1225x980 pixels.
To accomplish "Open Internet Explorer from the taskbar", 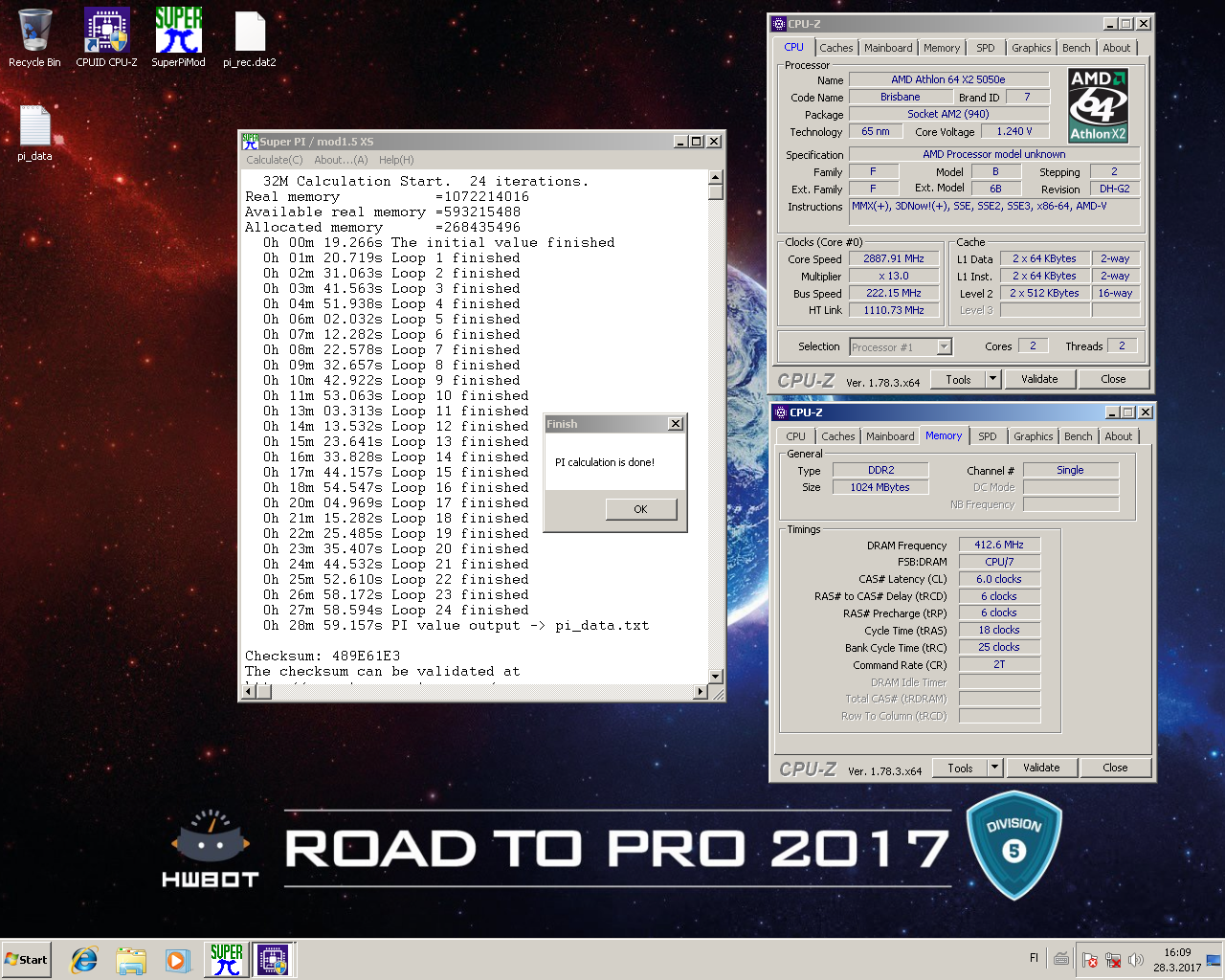I will click(84, 960).
